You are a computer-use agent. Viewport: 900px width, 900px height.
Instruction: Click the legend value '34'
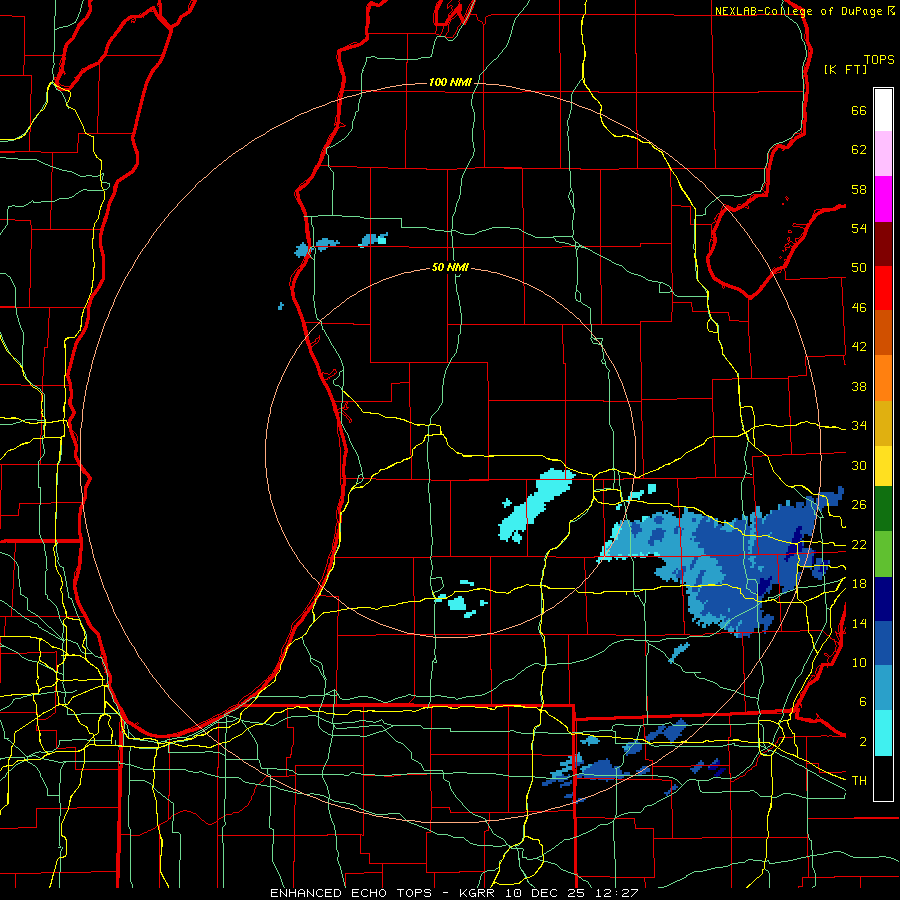(x=859, y=426)
